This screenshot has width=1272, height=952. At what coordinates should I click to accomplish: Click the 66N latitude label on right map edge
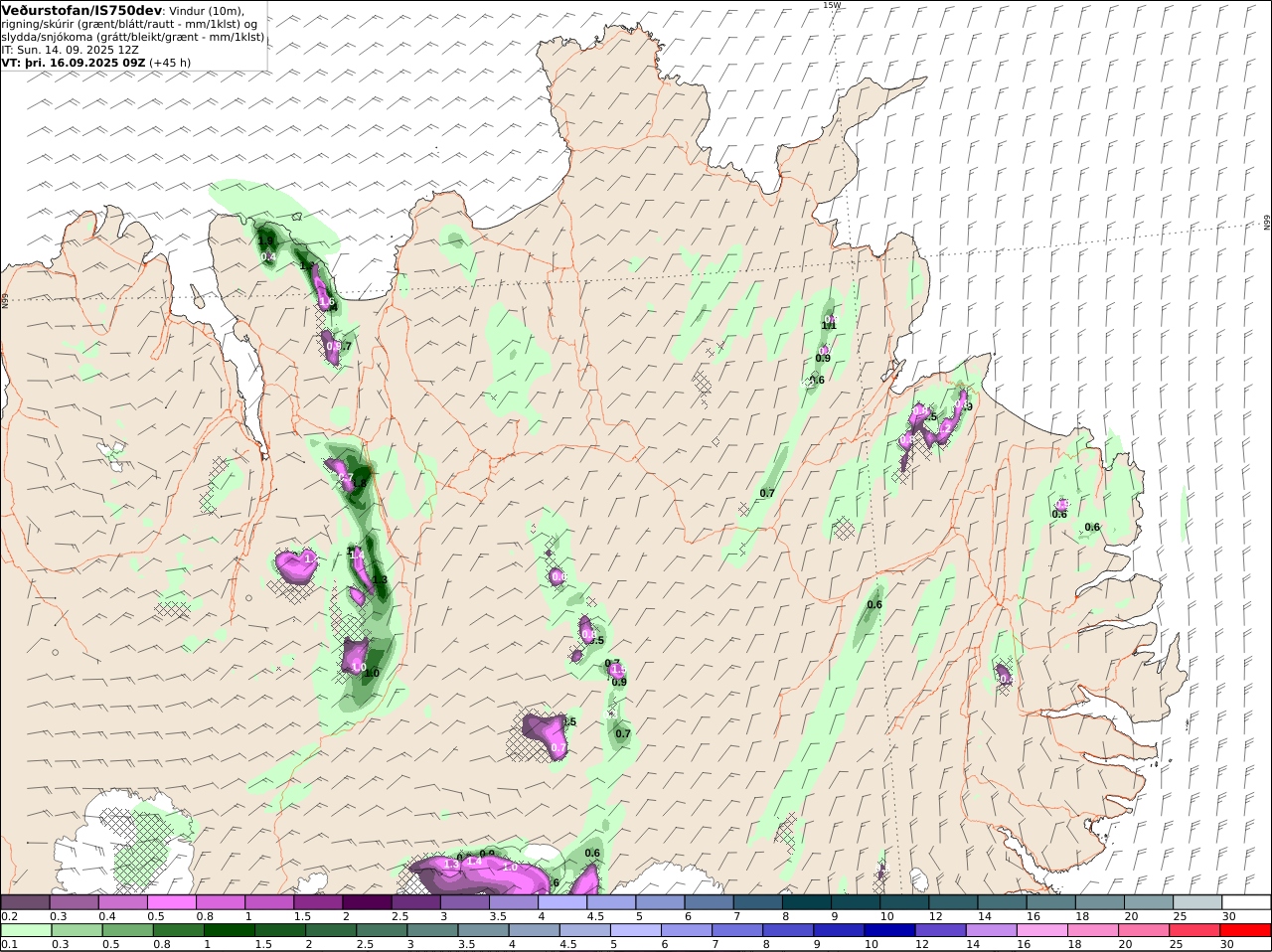1267,224
